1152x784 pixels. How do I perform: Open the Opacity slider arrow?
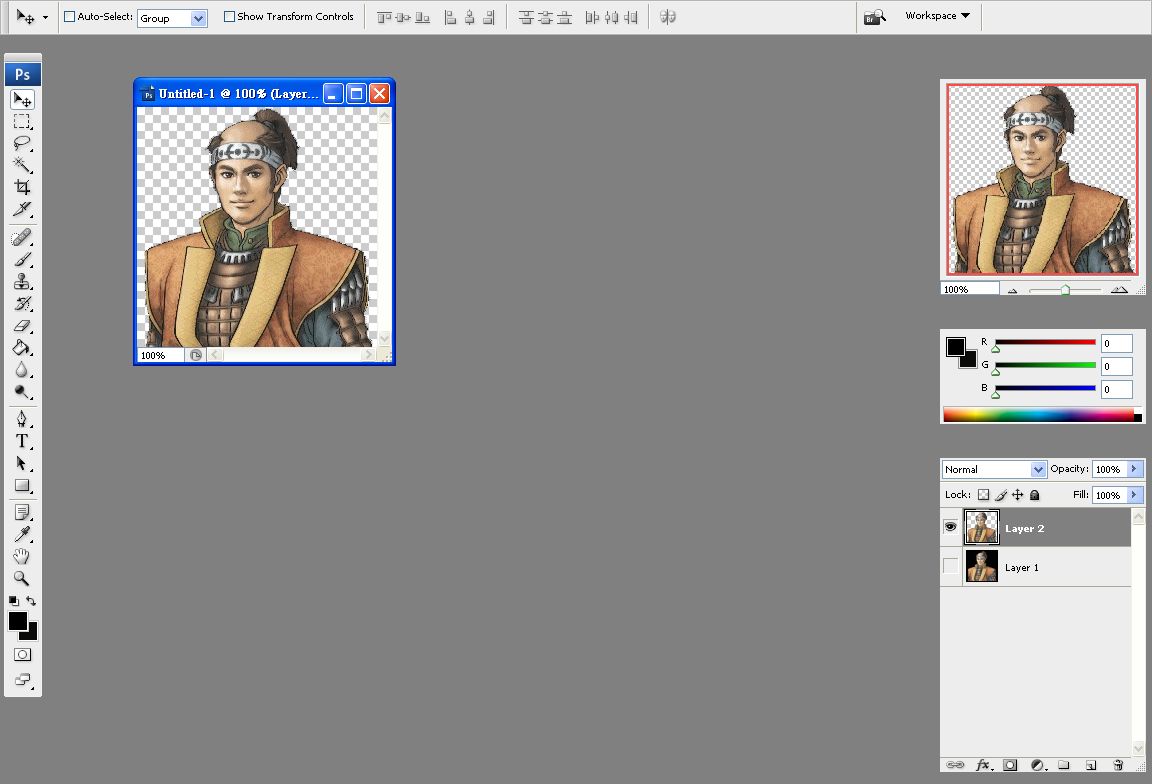click(1134, 469)
